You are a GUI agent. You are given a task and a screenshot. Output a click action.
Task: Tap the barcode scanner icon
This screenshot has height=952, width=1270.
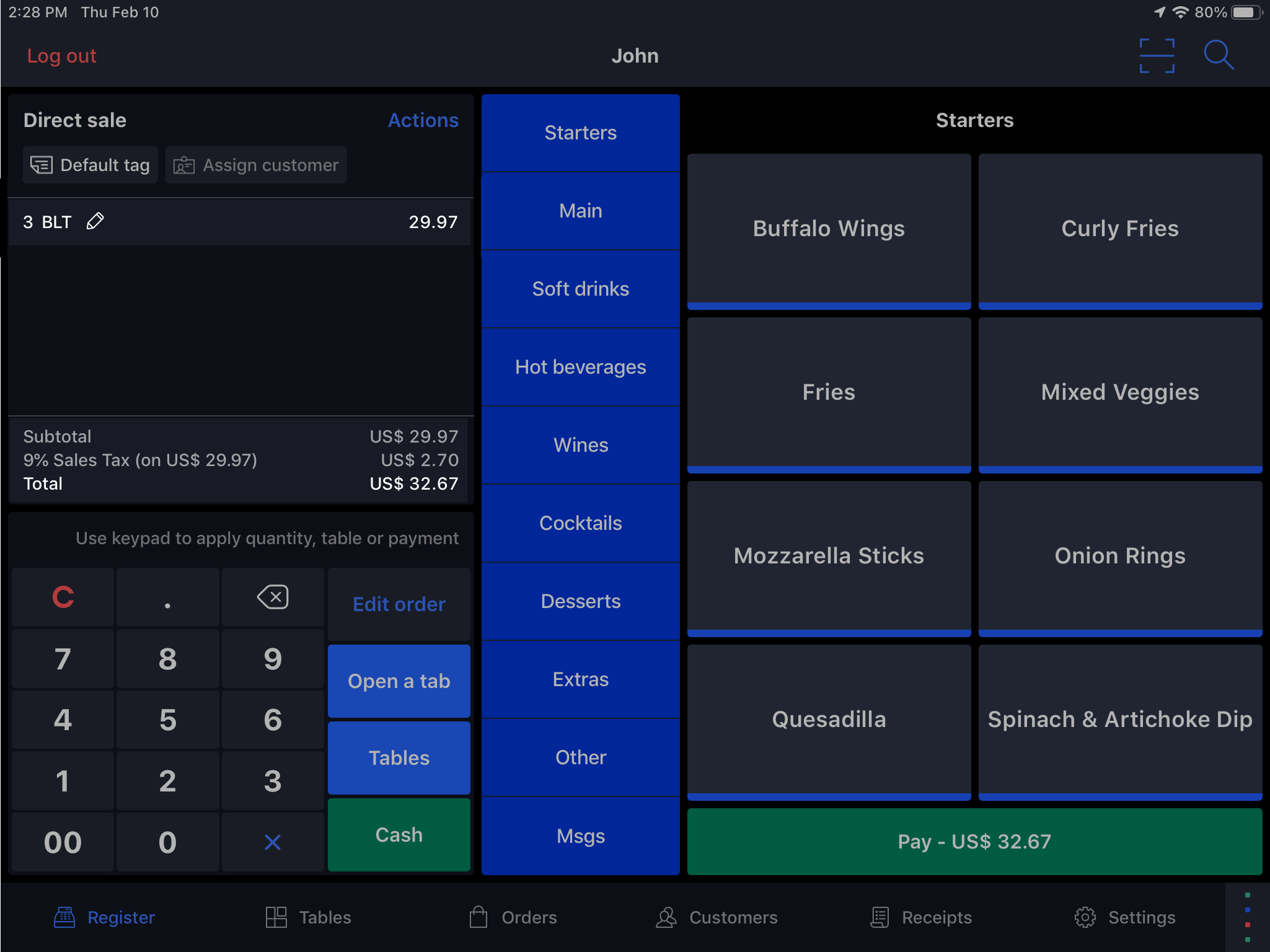[1157, 56]
